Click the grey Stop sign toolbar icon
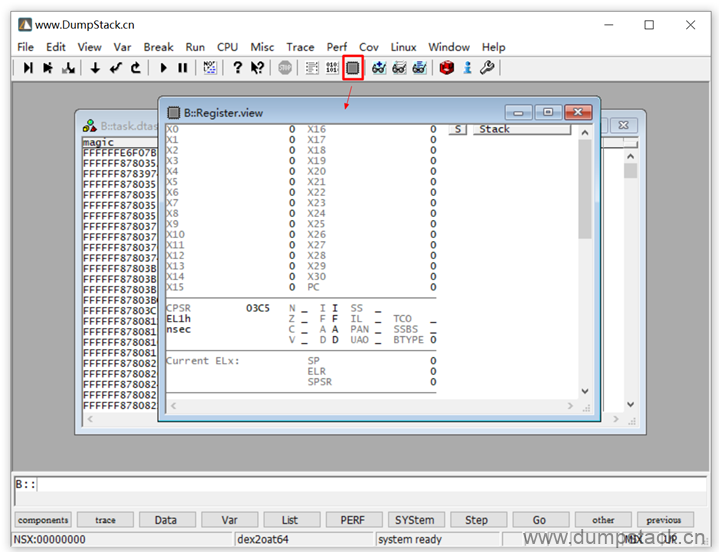 285,68
